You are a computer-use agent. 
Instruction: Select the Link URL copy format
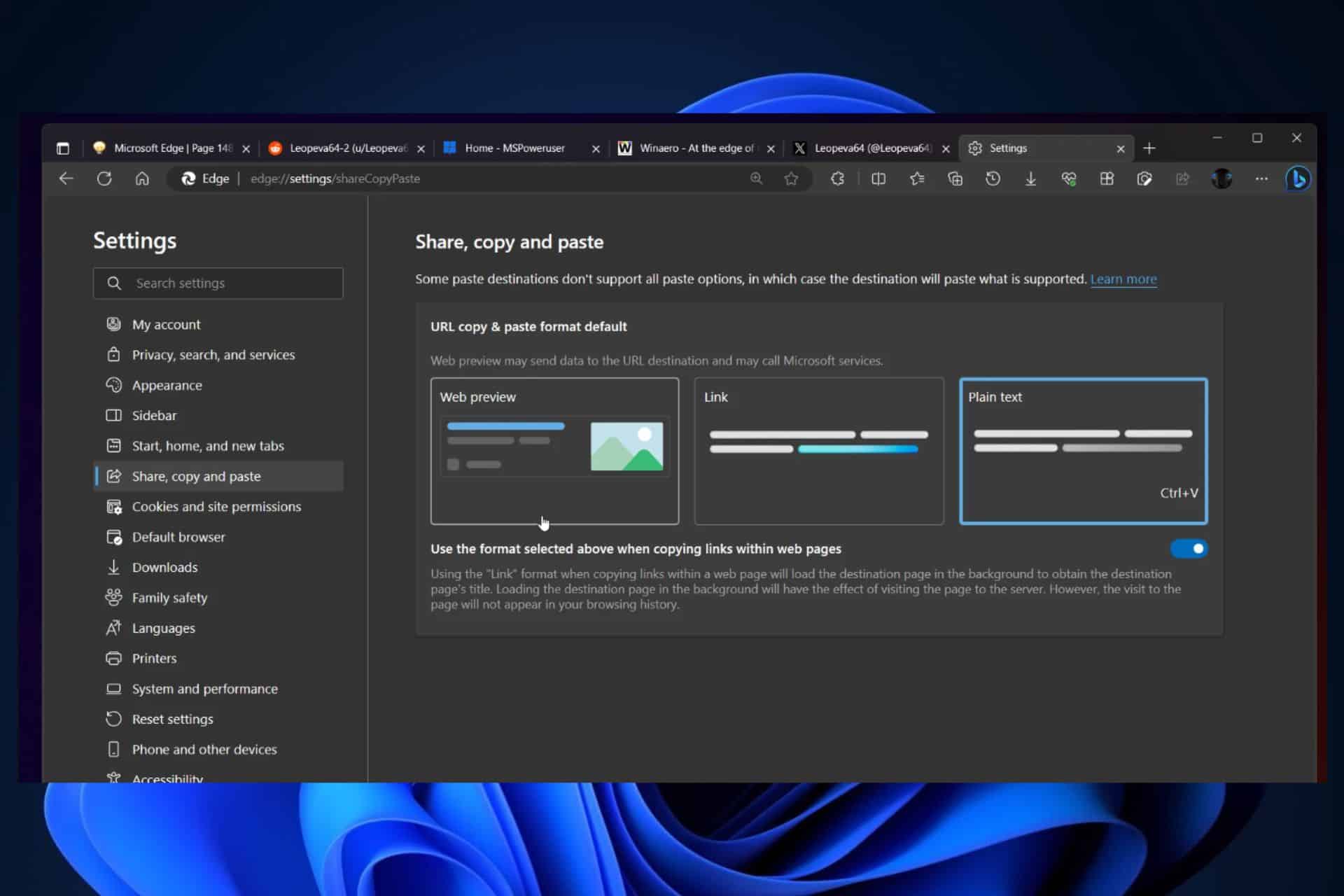819,449
